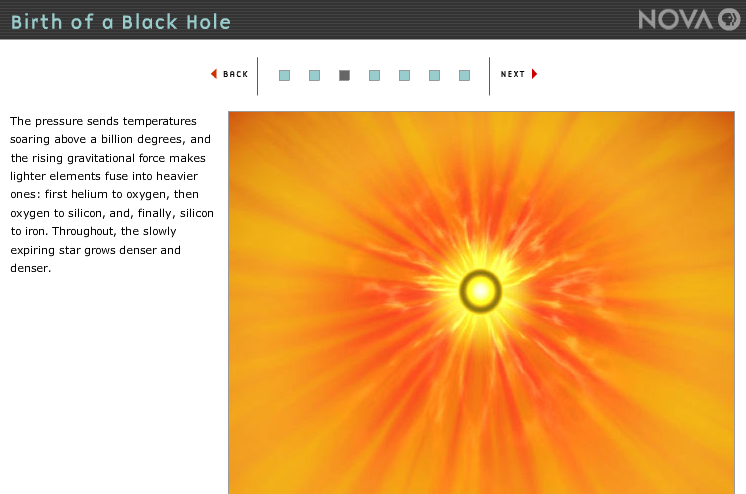
Task: Jump to slide five square marker
Action: click(x=404, y=75)
